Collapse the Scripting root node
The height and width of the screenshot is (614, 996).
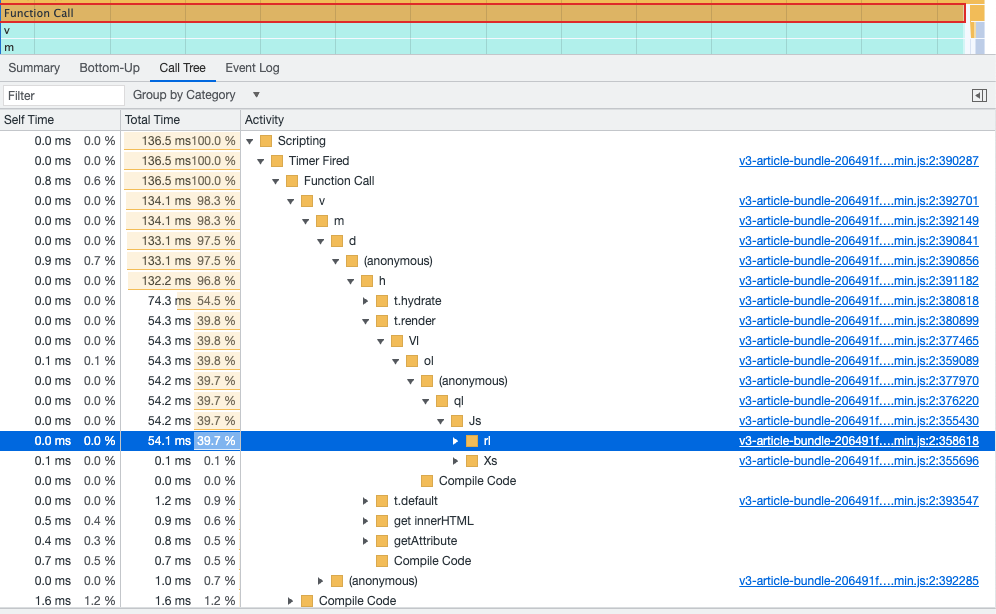tap(250, 141)
